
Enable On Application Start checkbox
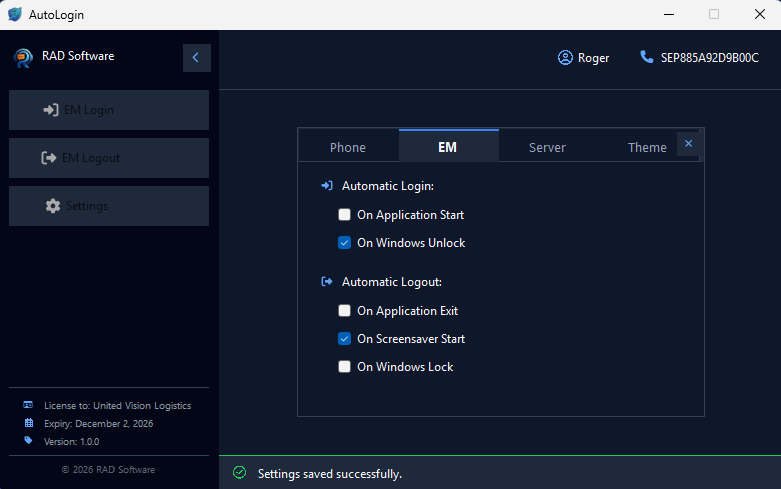pyautogui.click(x=344, y=215)
